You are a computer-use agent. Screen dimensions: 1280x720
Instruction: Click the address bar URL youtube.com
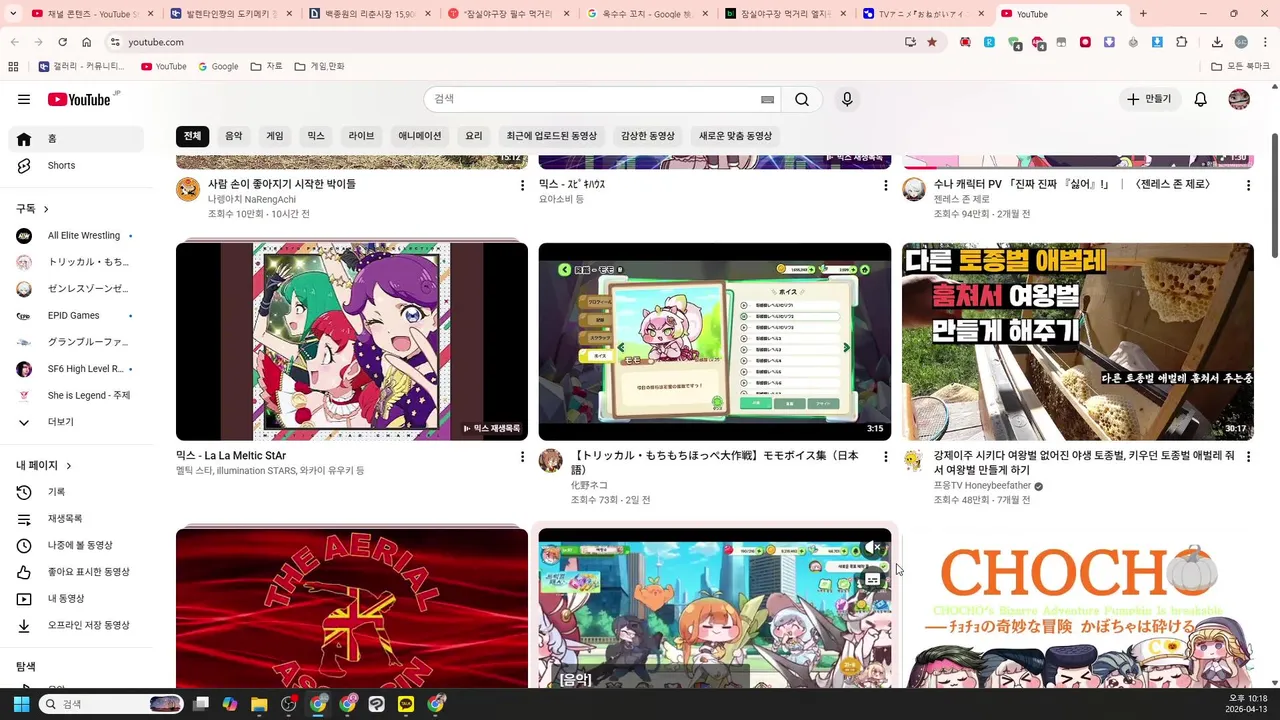(156, 42)
